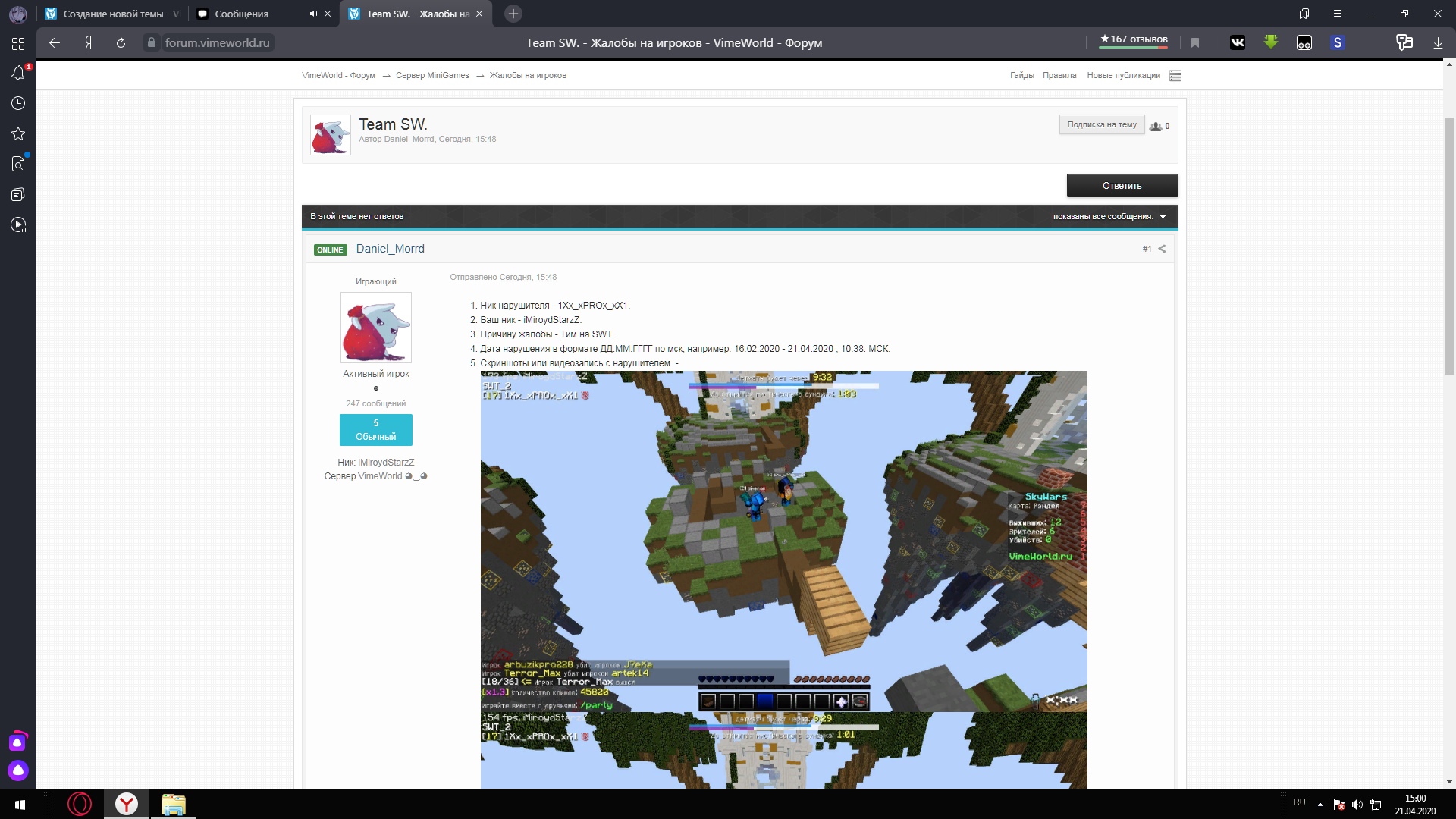Click the followers icon next to subscribe button

pos(1156,126)
